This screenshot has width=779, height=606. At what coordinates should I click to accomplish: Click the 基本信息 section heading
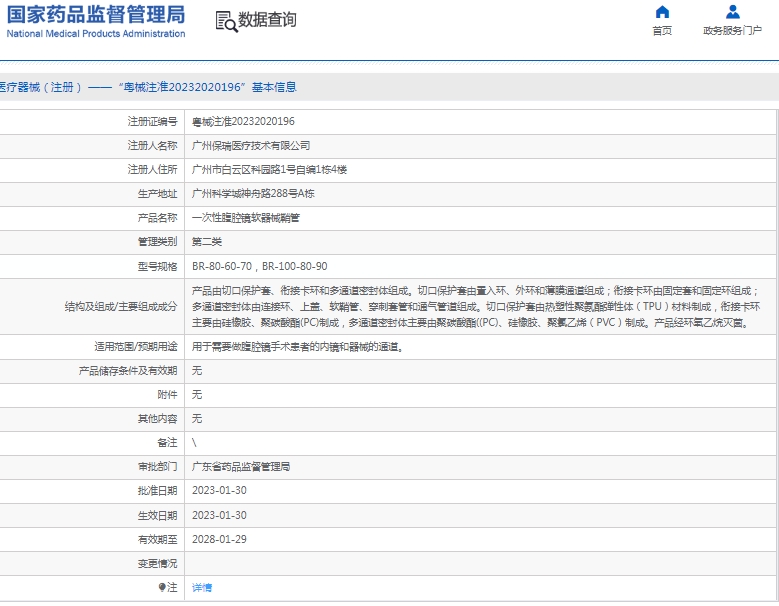pos(274,87)
